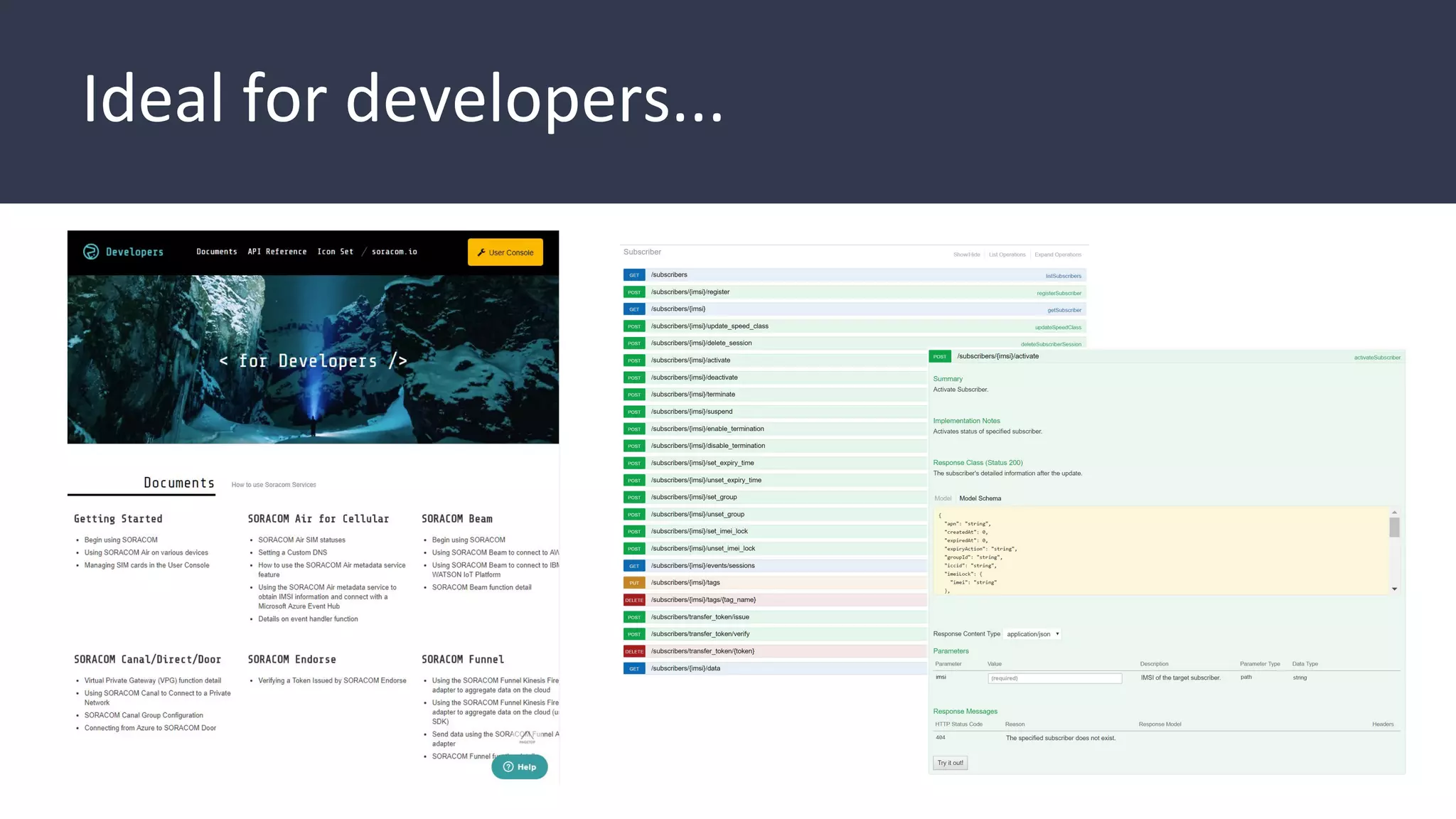Open the API Reference menu item
This screenshot has width=1456, height=819.
click(x=277, y=252)
